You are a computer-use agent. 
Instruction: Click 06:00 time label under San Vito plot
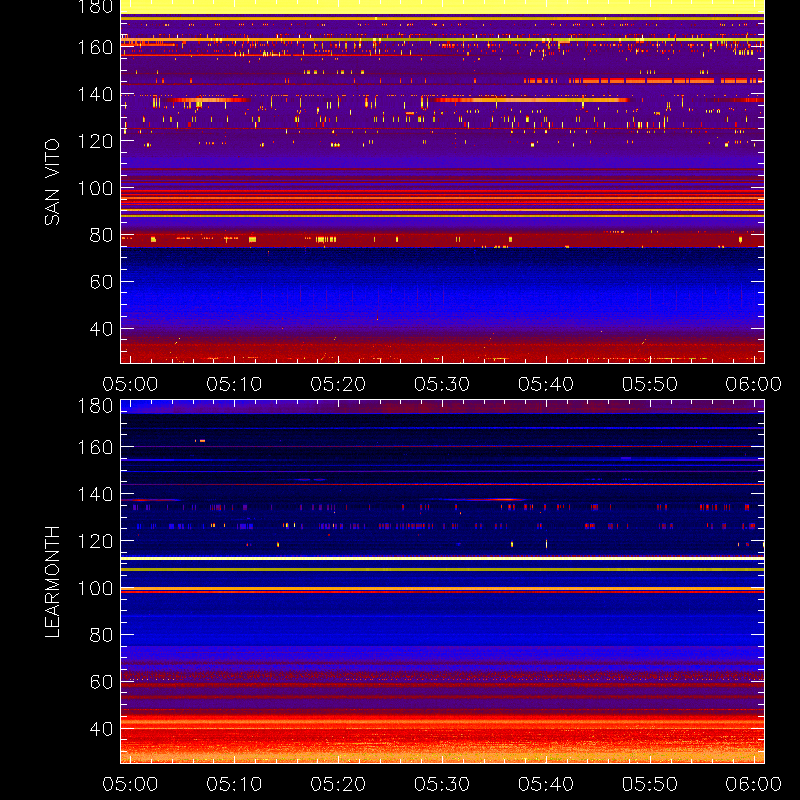click(754, 384)
